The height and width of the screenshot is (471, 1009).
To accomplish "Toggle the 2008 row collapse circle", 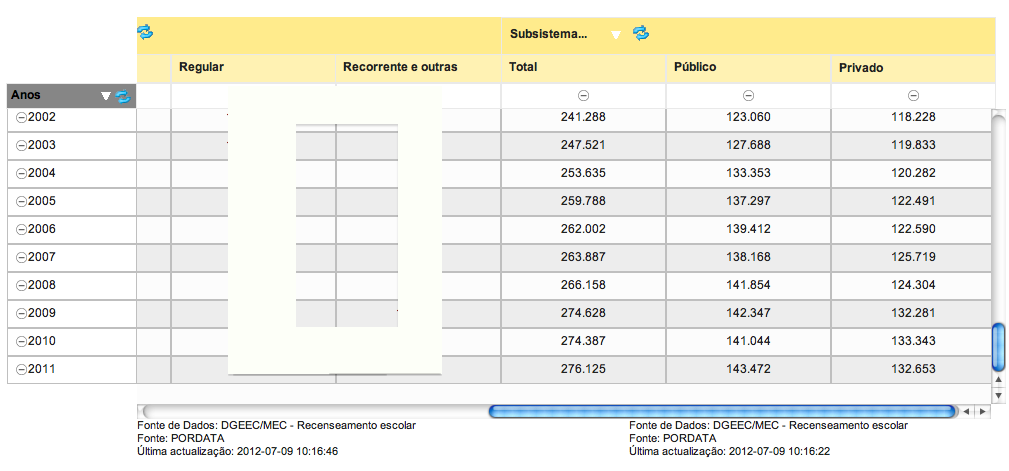I will coord(21,286).
